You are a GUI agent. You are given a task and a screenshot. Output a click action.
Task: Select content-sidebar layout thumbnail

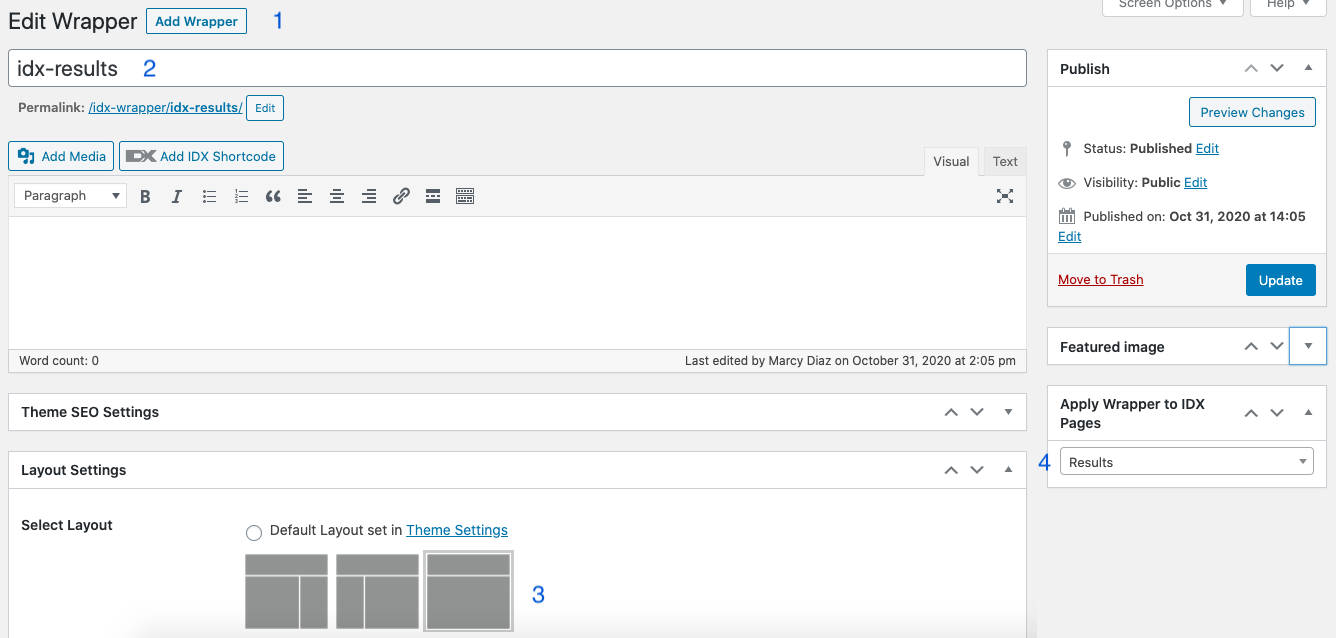pos(287,591)
